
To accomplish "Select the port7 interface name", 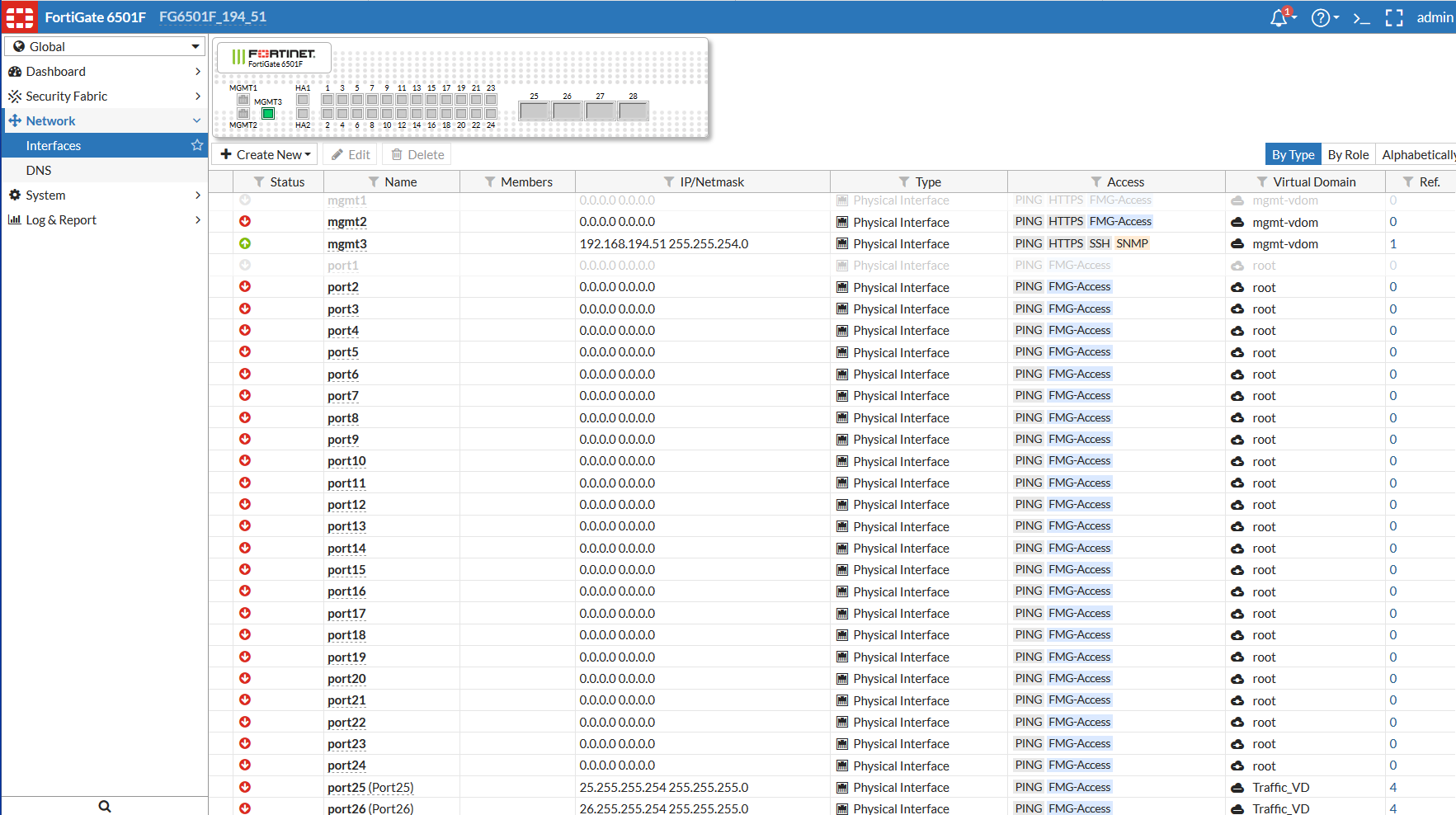I will [343, 395].
